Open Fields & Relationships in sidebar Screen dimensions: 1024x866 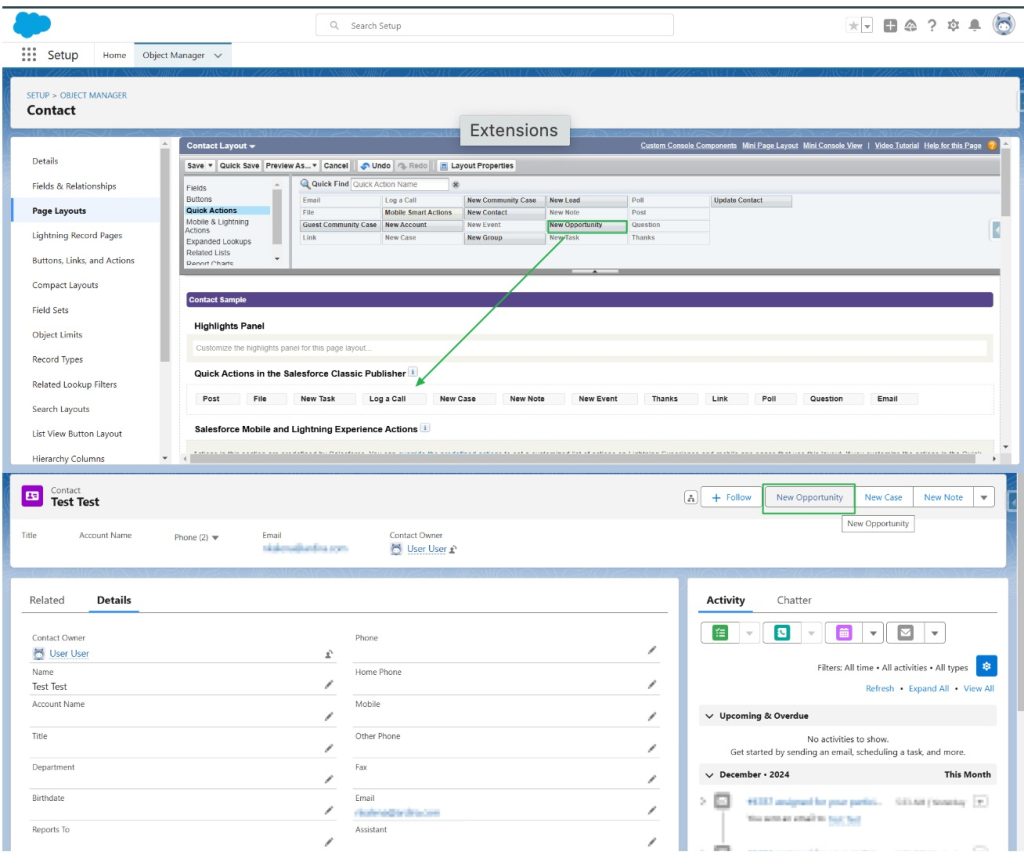click(74, 186)
